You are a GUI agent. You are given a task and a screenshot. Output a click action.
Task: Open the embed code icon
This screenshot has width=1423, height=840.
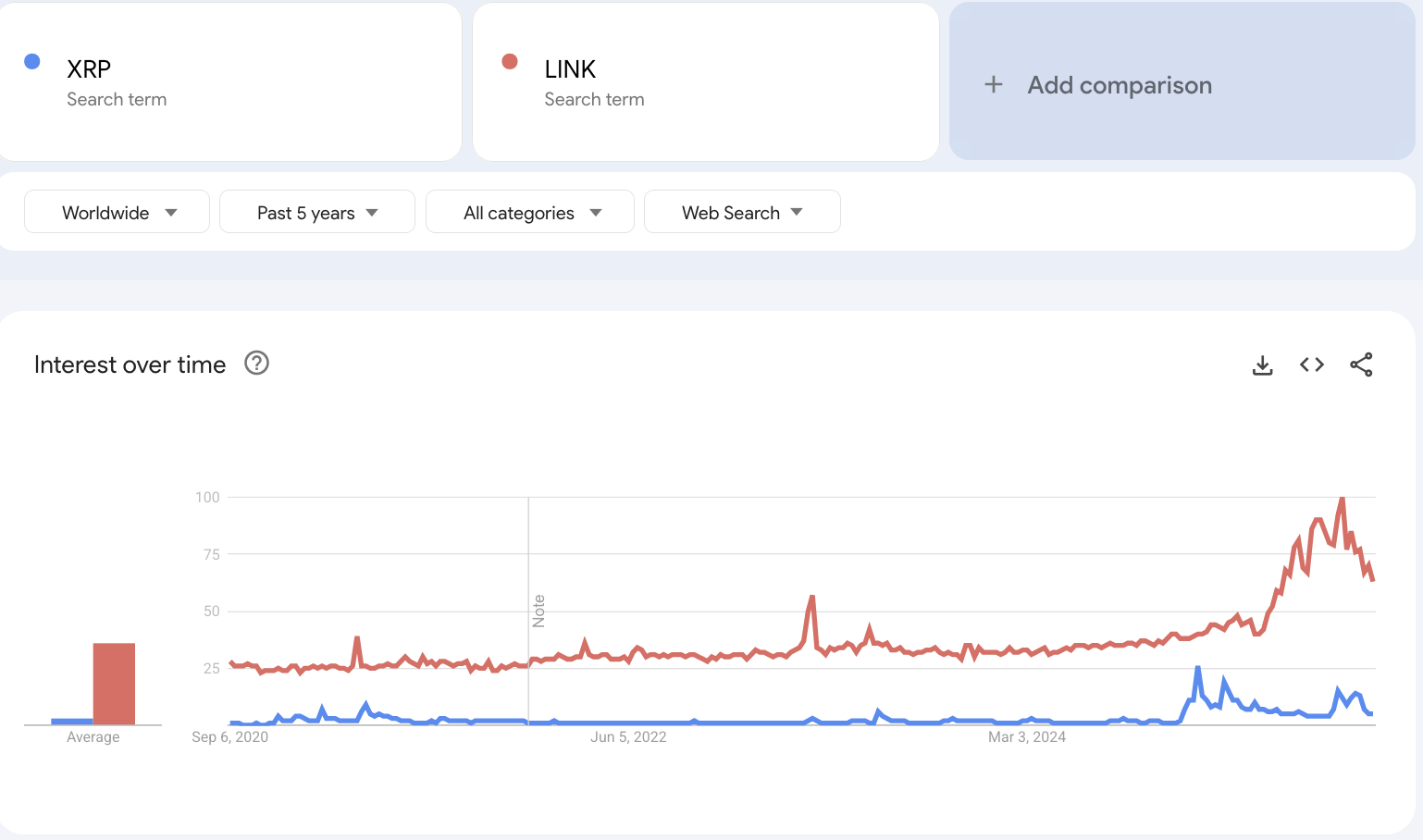1311,365
